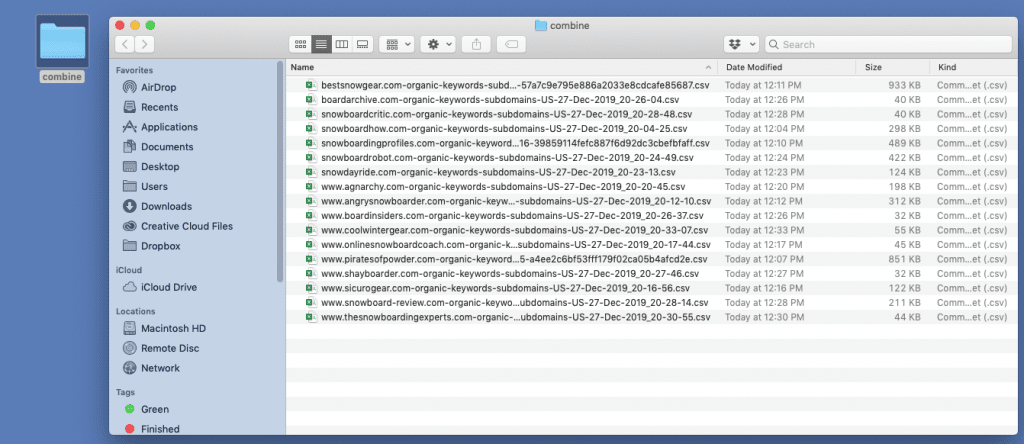Click the Excel icon beside snowboardhow.com file

[311, 129]
